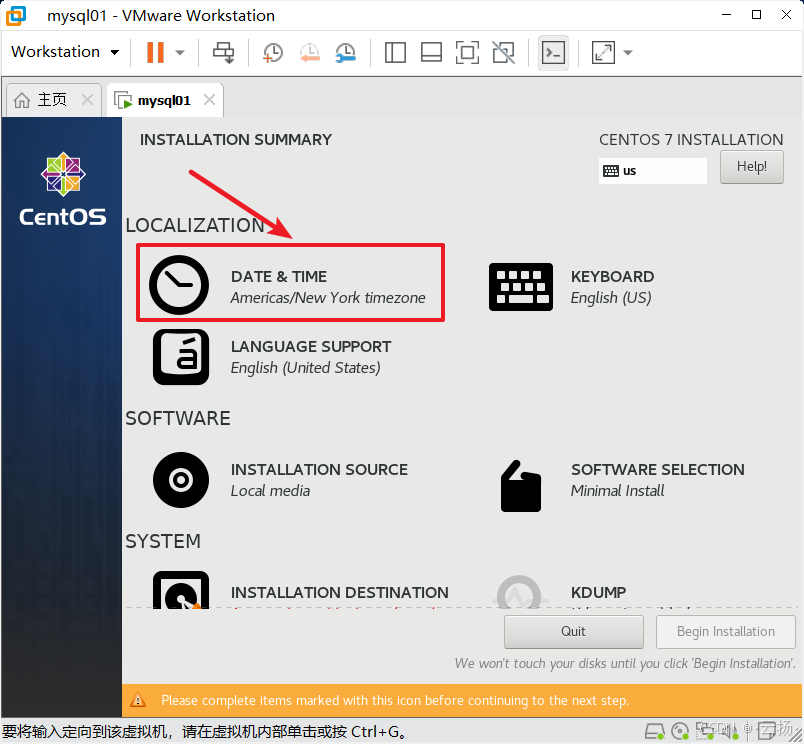Minimize the VMware Workstation window
Screen dimensions: 804x744
point(726,15)
